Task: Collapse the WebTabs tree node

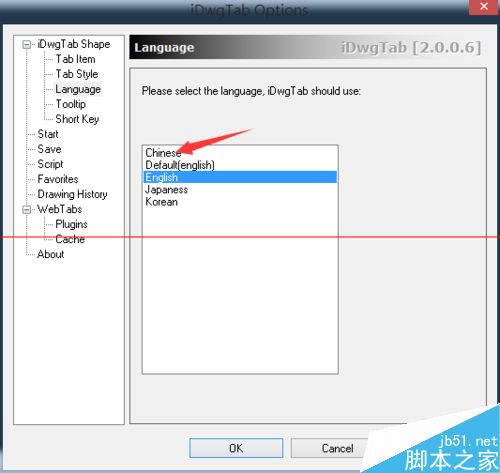Action: click(x=27, y=210)
